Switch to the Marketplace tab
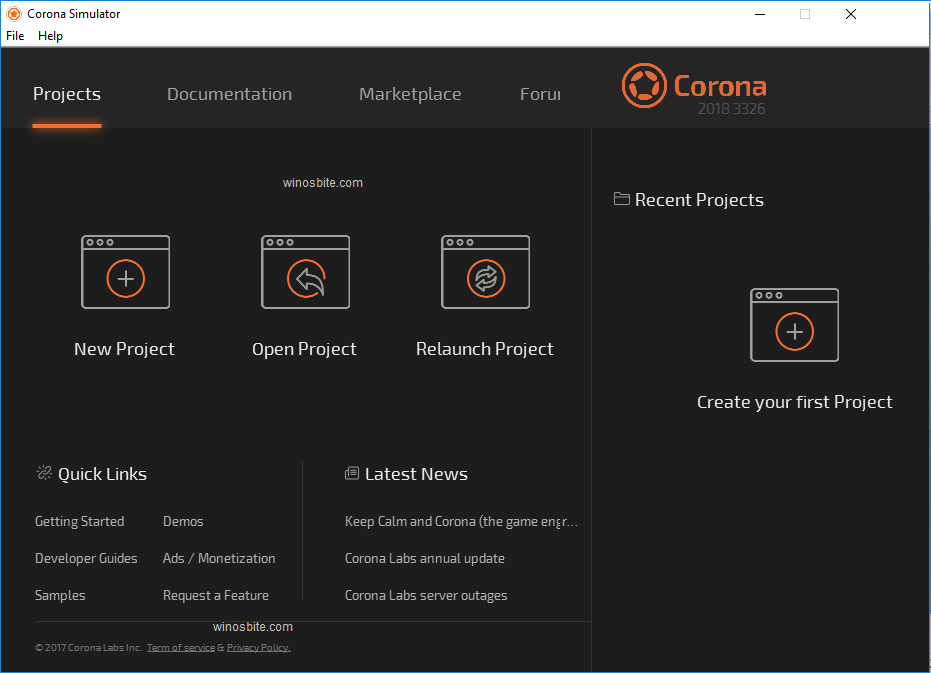Image resolution: width=931 pixels, height=673 pixels. 410,94
